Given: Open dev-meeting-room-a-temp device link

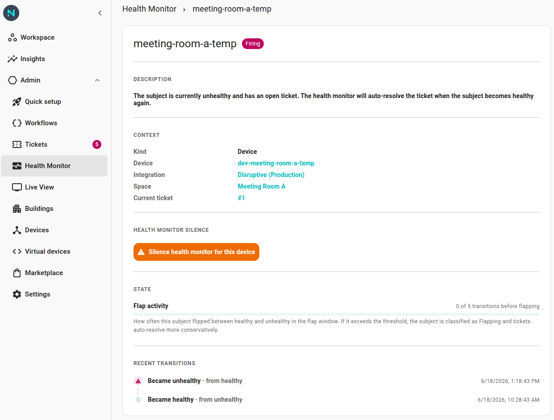Looking at the screenshot, I should tap(276, 163).
